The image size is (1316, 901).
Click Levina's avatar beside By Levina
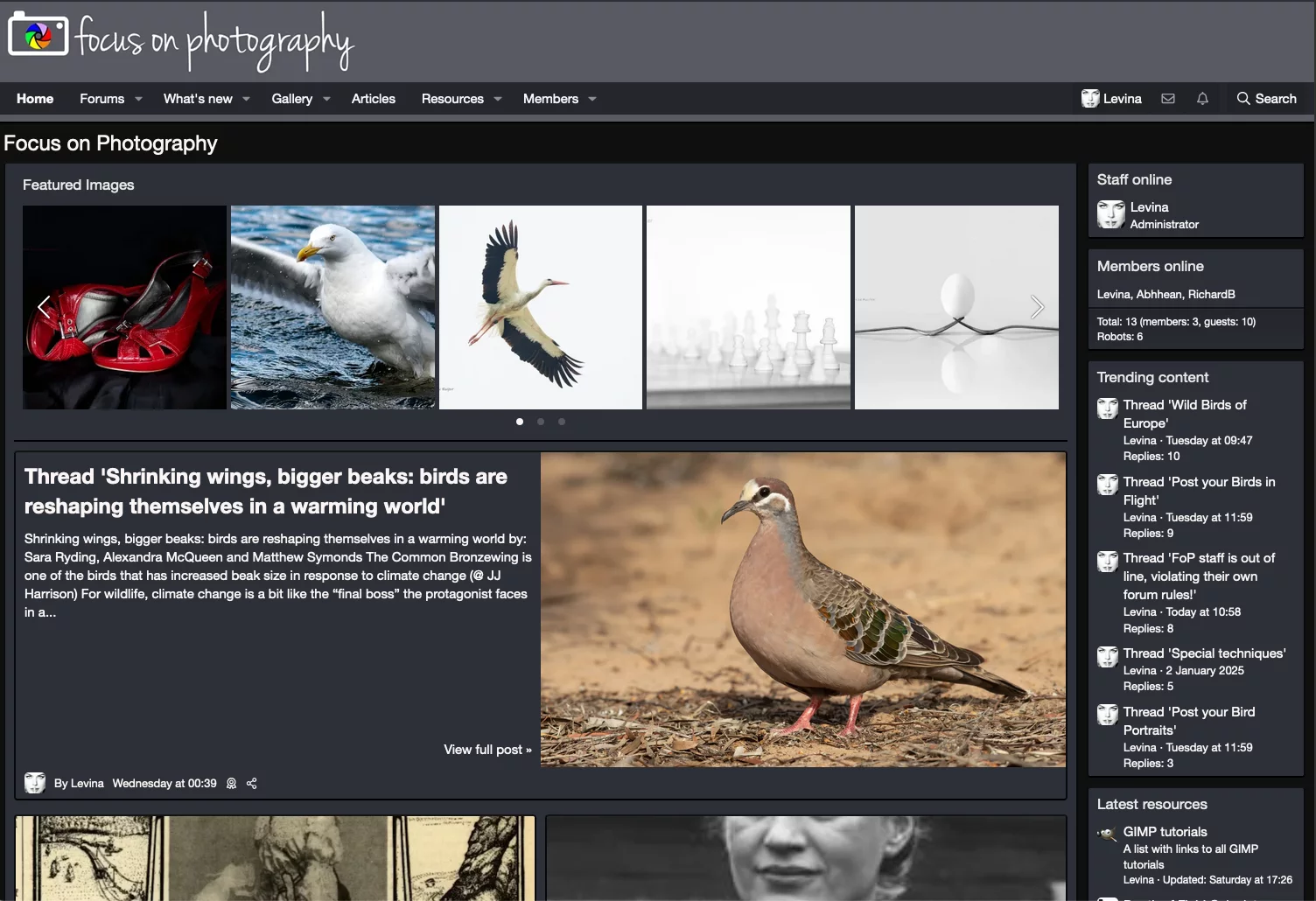(x=35, y=783)
